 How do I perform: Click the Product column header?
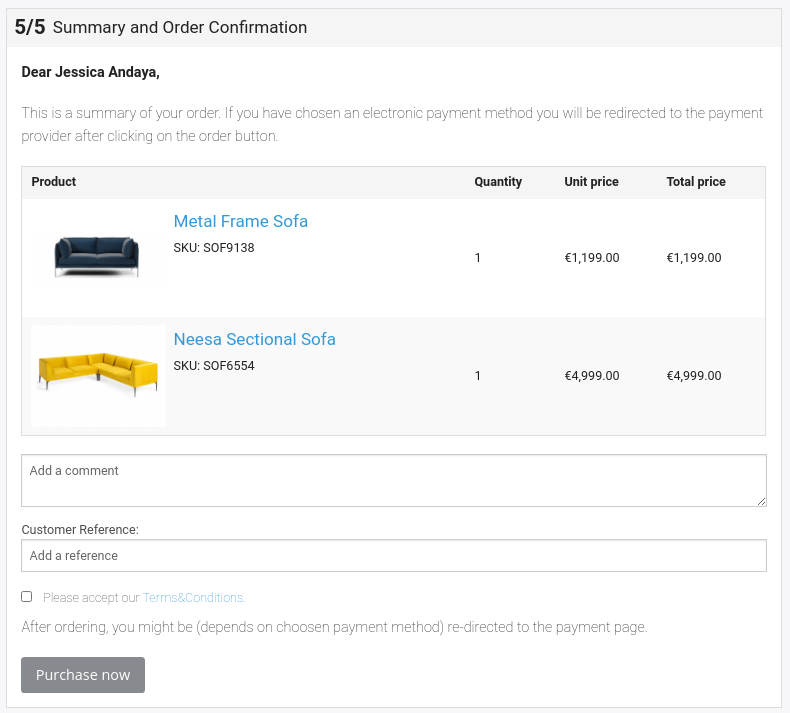tap(53, 181)
